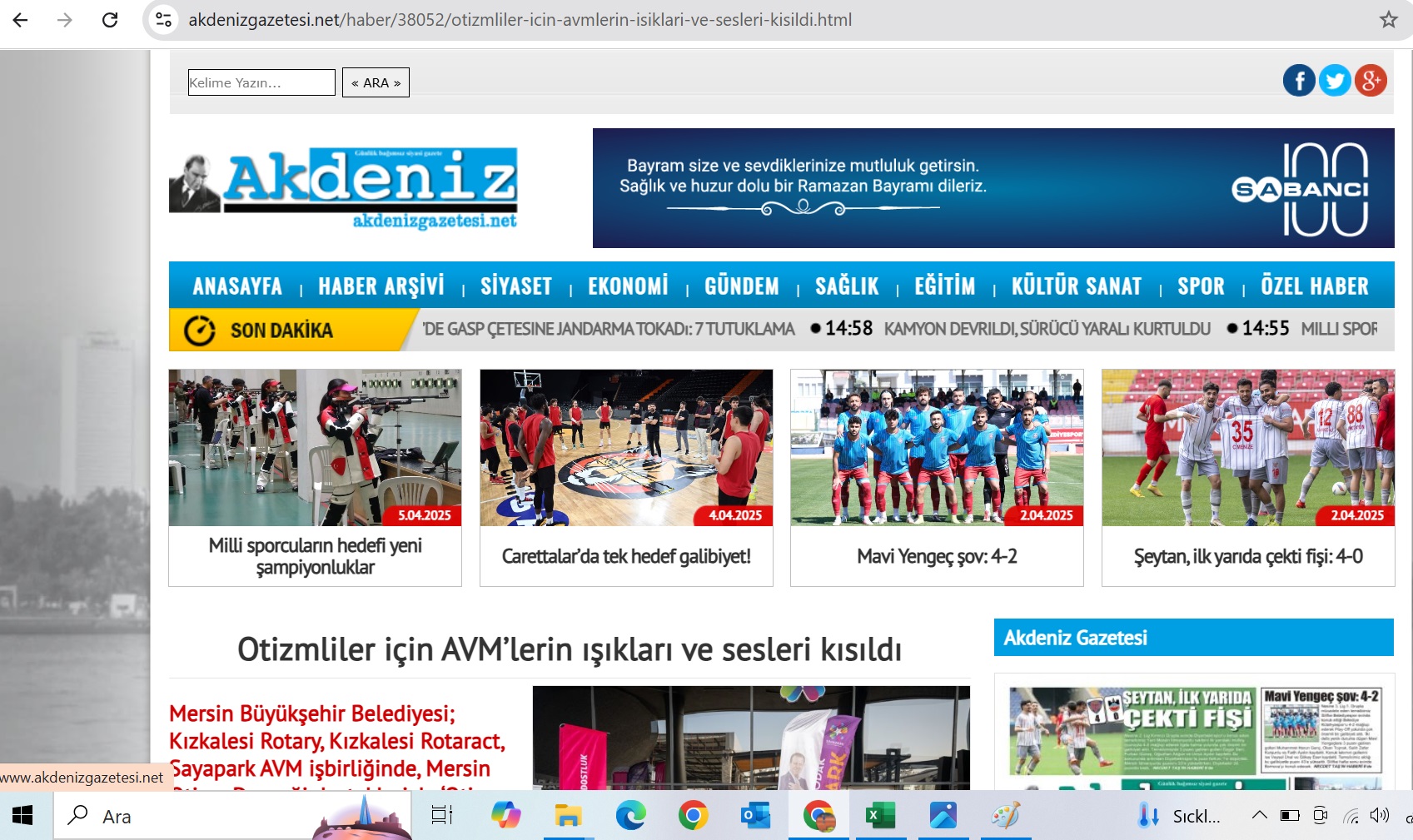This screenshot has width=1413, height=840.
Task: Open Microsoft Edge from the taskbar
Action: tap(630, 816)
